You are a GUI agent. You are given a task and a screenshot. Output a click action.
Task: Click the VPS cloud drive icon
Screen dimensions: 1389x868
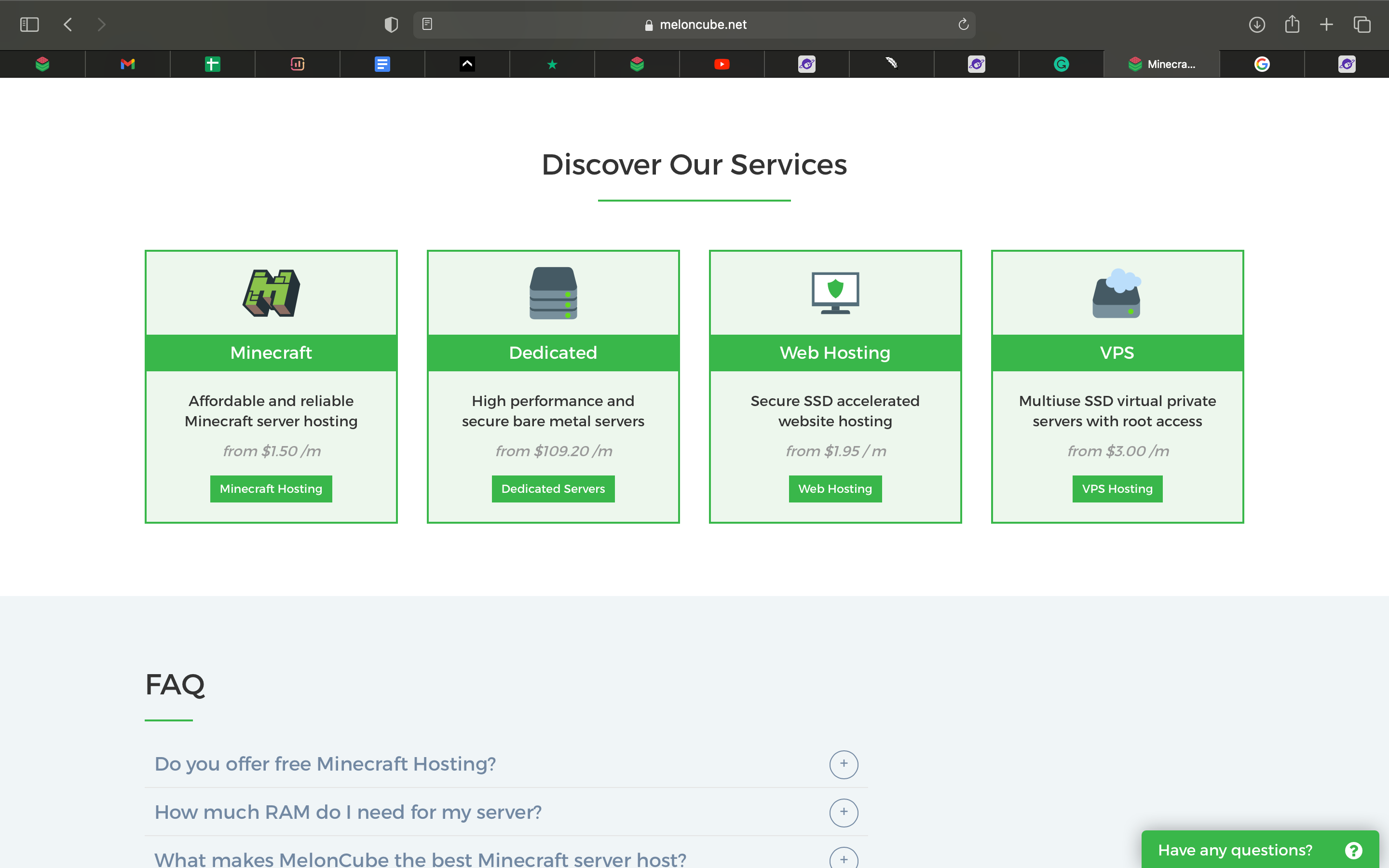1117,293
